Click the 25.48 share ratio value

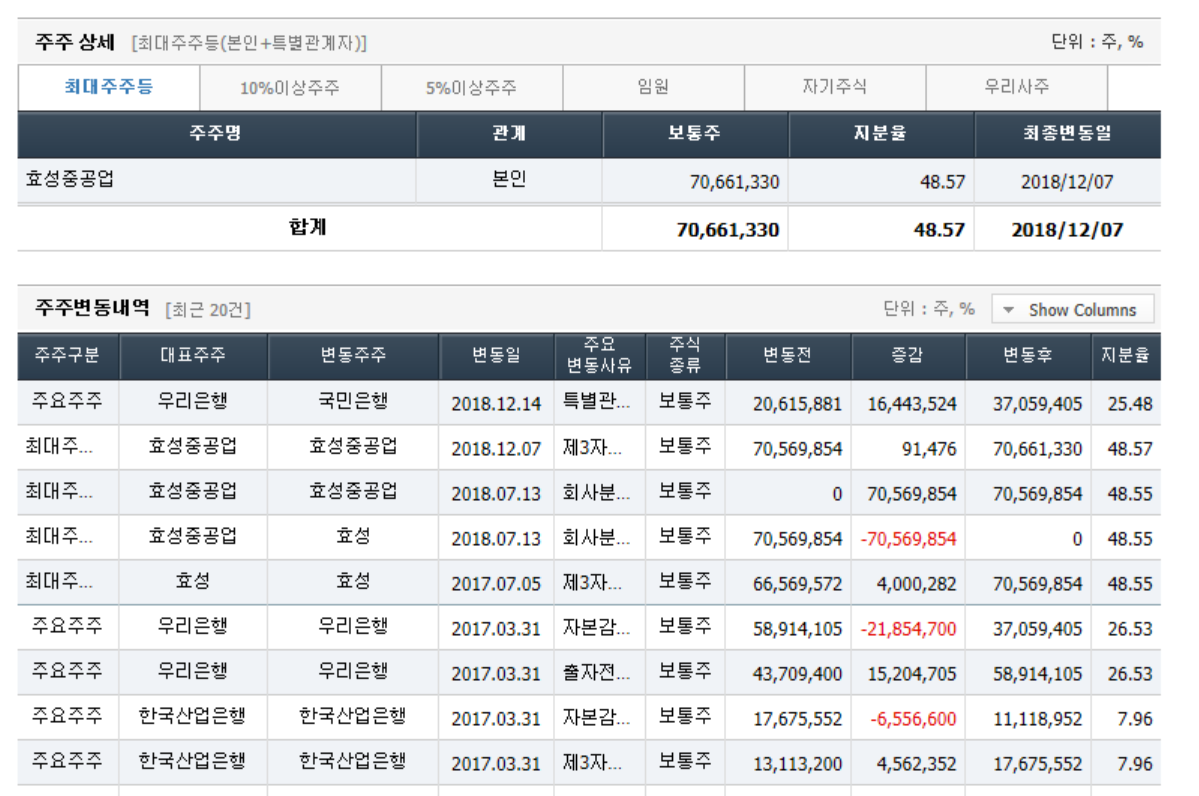[1130, 404]
